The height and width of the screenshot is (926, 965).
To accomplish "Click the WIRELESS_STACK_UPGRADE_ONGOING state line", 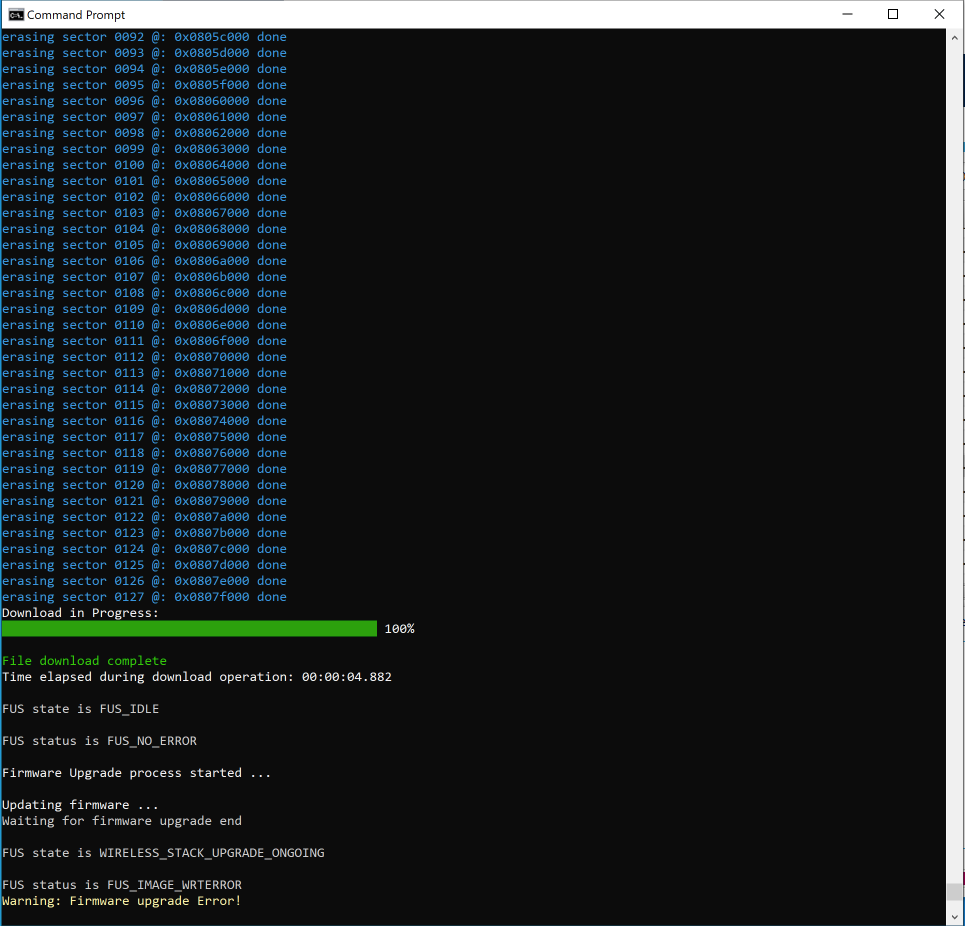I will [163, 853].
